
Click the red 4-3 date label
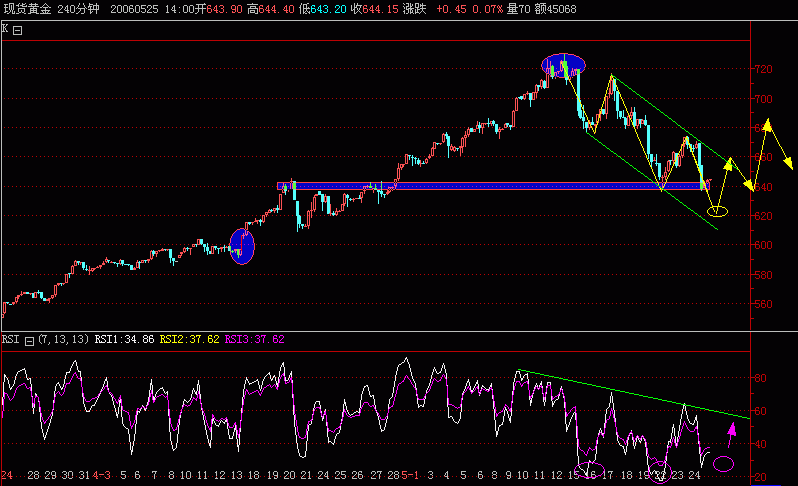pyautogui.click(x=101, y=476)
